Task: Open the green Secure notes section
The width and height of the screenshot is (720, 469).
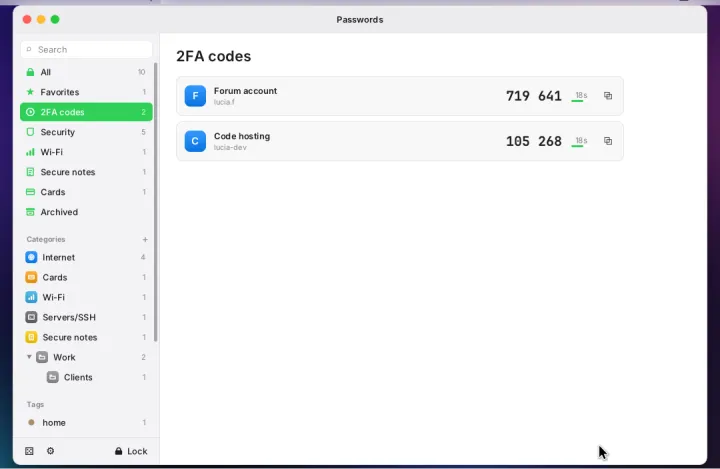Action: (86, 172)
